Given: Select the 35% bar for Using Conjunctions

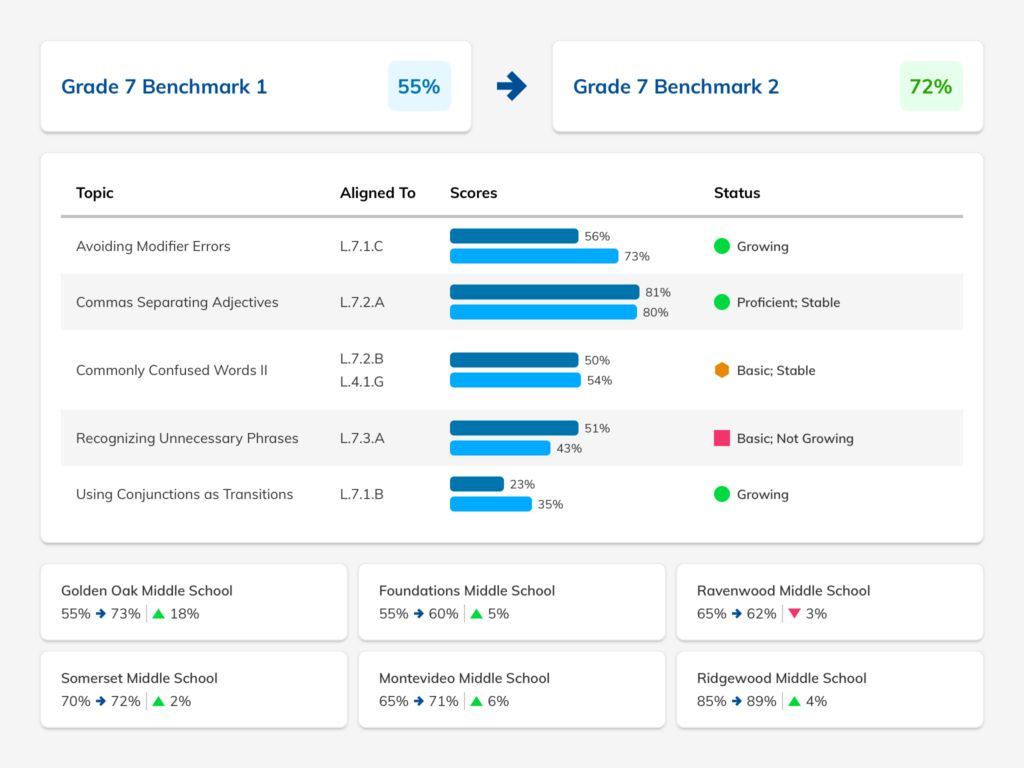Looking at the screenshot, I should pyautogui.click(x=491, y=504).
